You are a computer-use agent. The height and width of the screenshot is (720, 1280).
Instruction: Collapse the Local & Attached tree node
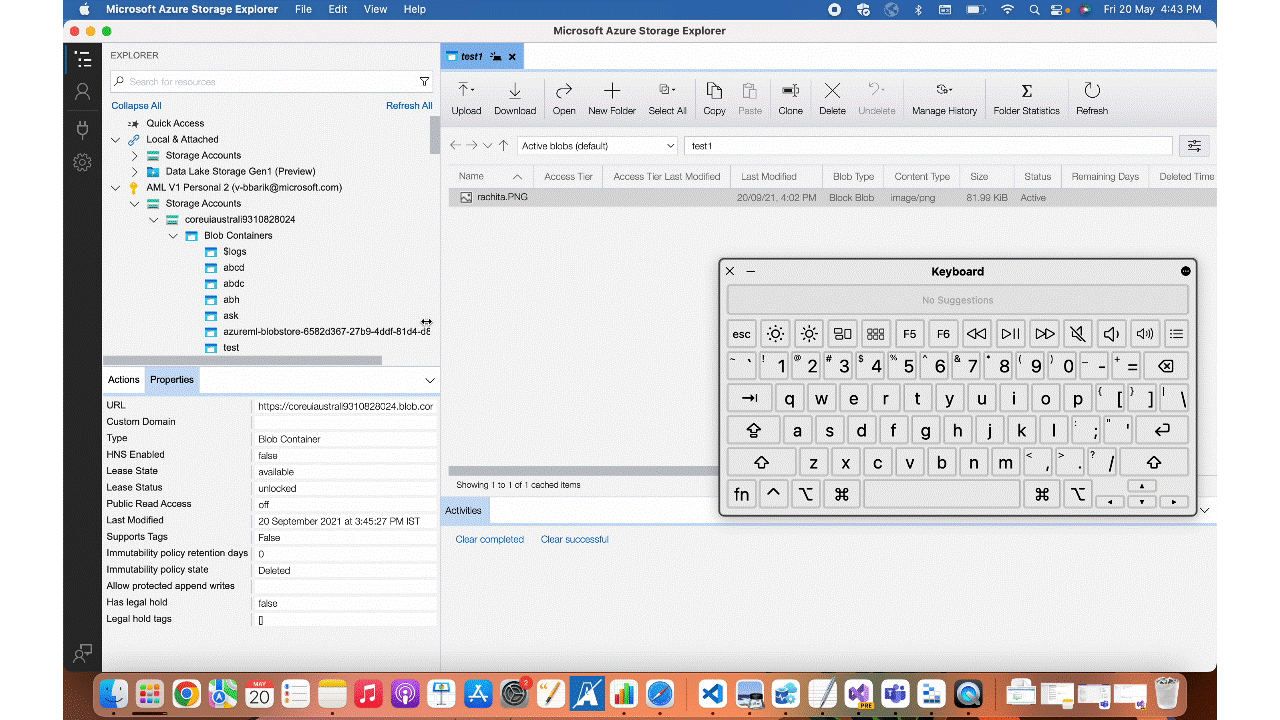click(x=116, y=140)
